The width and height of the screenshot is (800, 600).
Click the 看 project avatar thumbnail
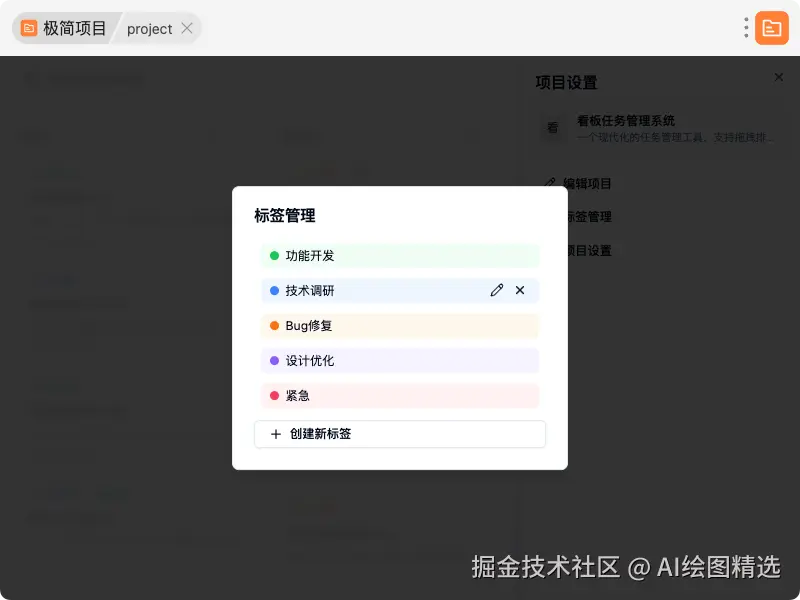552,129
